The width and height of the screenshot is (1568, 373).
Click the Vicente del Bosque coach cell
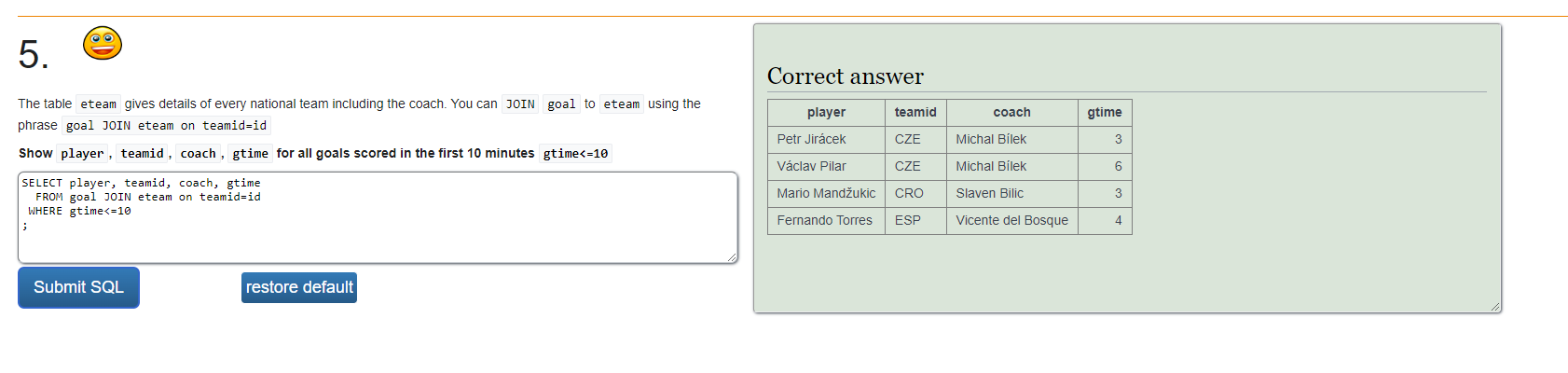point(1011,220)
